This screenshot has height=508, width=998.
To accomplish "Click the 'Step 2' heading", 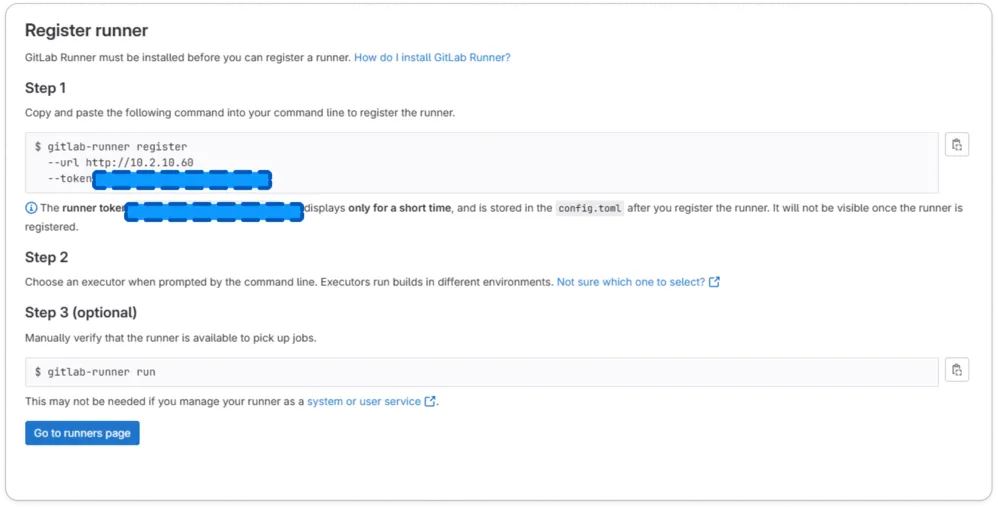I will point(47,257).
